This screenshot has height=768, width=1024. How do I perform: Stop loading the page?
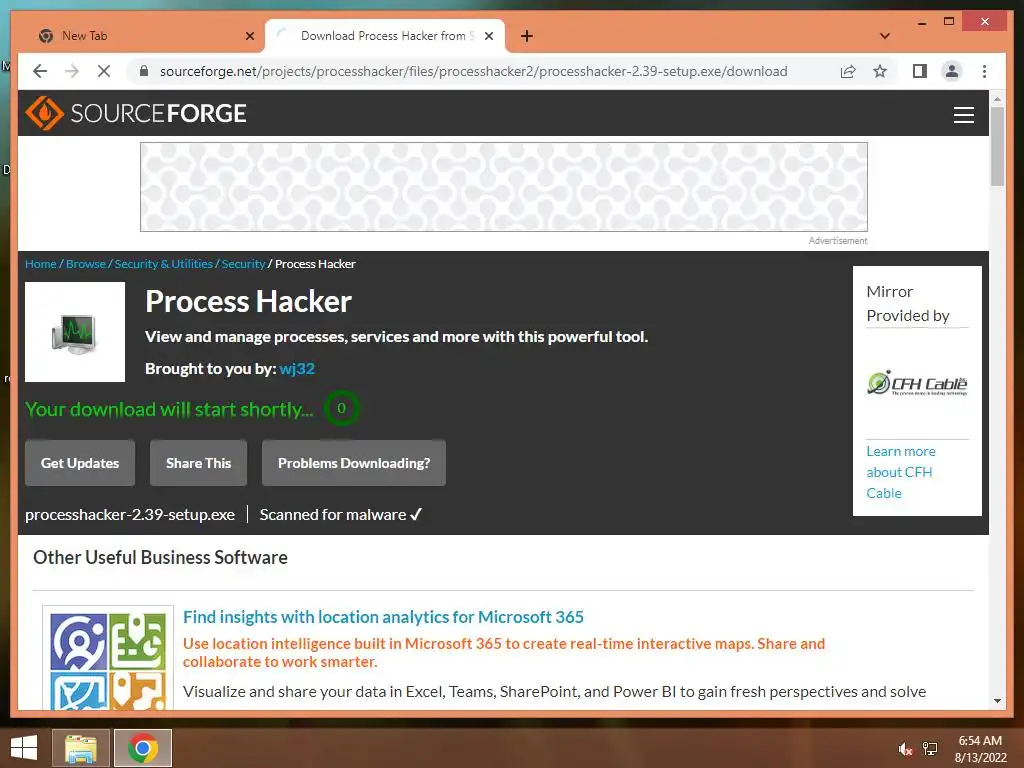pos(104,71)
